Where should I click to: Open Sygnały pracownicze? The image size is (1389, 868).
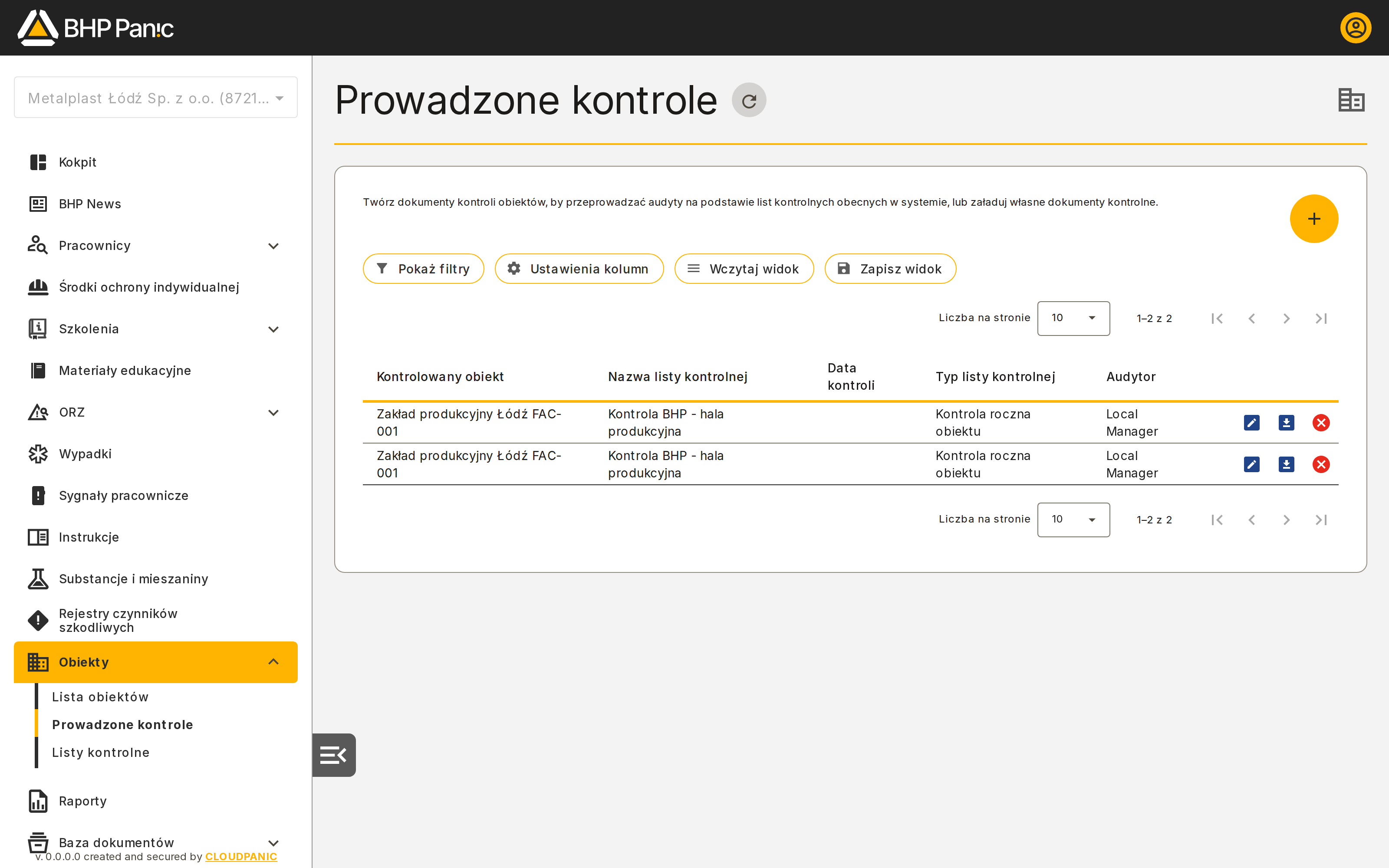click(155, 496)
